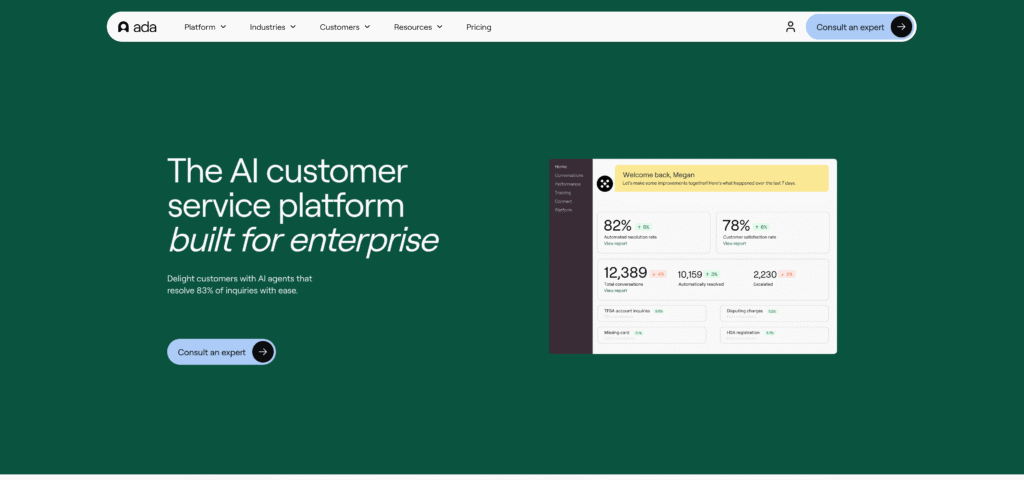Screen dimensions: 1024x480
Task: Open the user account profile icon
Action: (x=790, y=27)
